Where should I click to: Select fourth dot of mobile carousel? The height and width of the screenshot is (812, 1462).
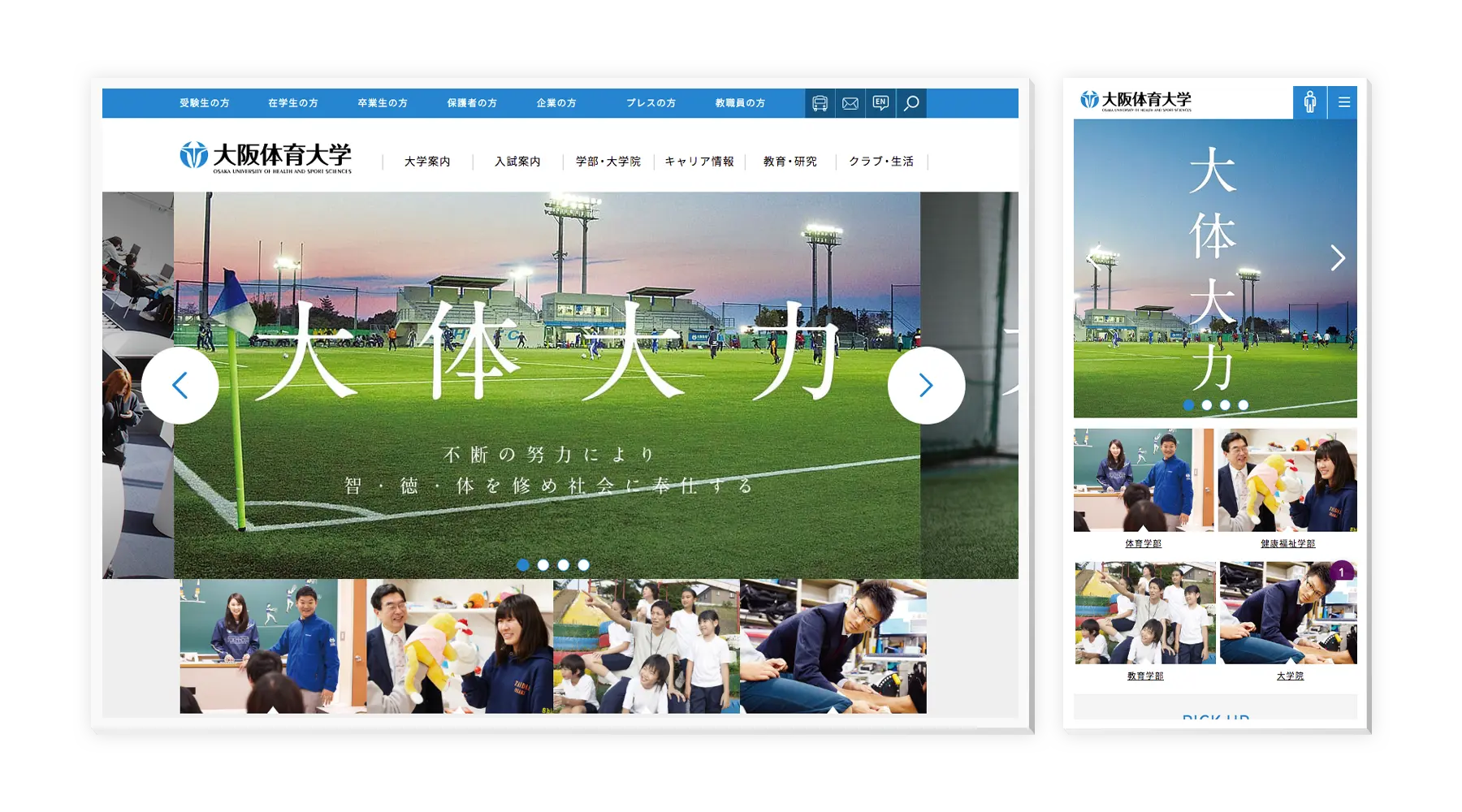[x=1244, y=405]
